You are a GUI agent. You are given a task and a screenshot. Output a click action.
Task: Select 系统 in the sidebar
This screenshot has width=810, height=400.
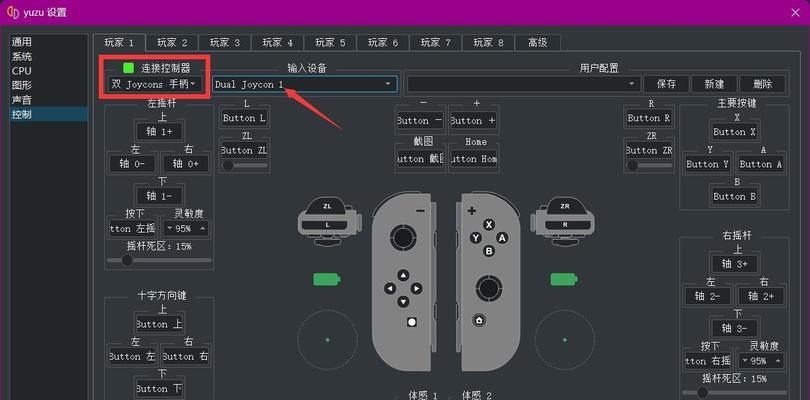[x=49, y=56]
